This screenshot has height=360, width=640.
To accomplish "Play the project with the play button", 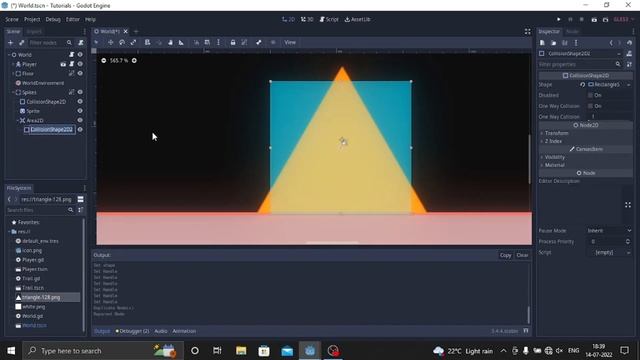I will pyautogui.click(x=558, y=19).
